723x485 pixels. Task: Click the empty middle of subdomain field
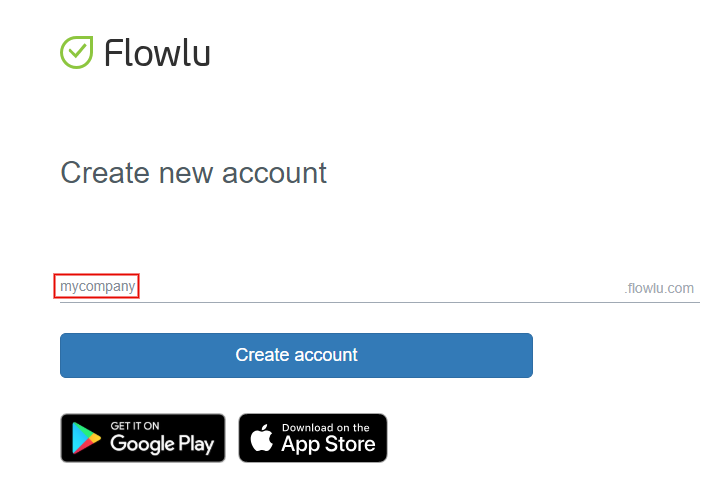(x=380, y=288)
